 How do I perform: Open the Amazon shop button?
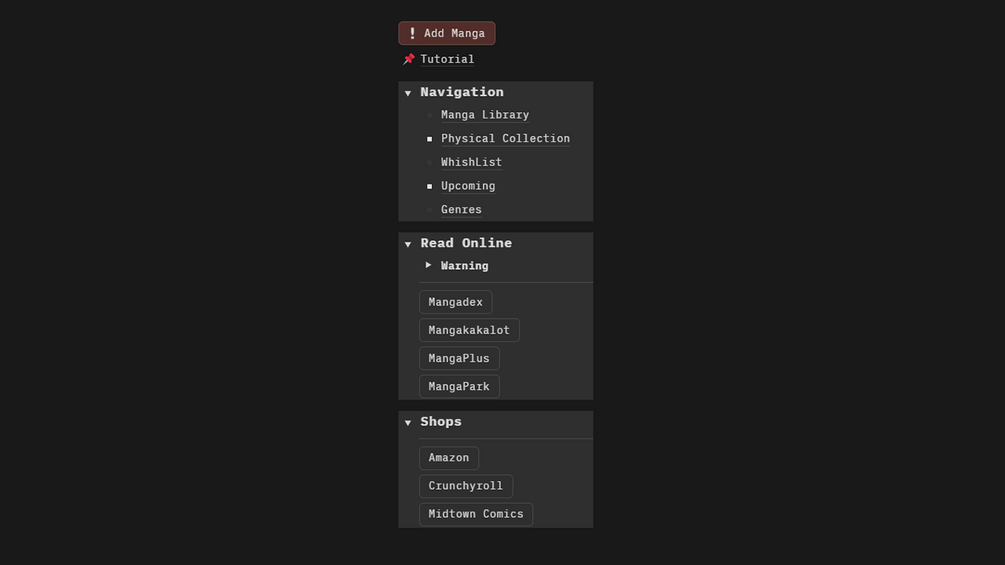[448, 458]
